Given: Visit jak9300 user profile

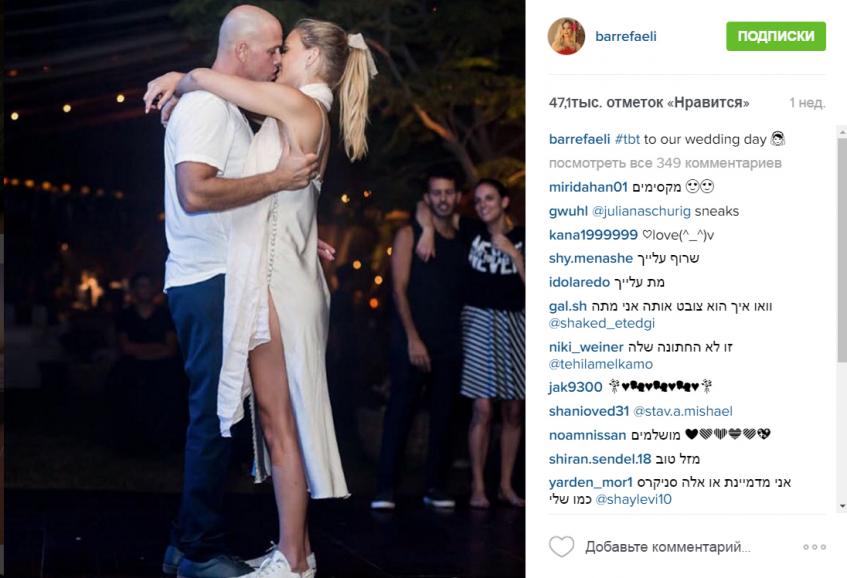Looking at the screenshot, I should click(x=575, y=387).
